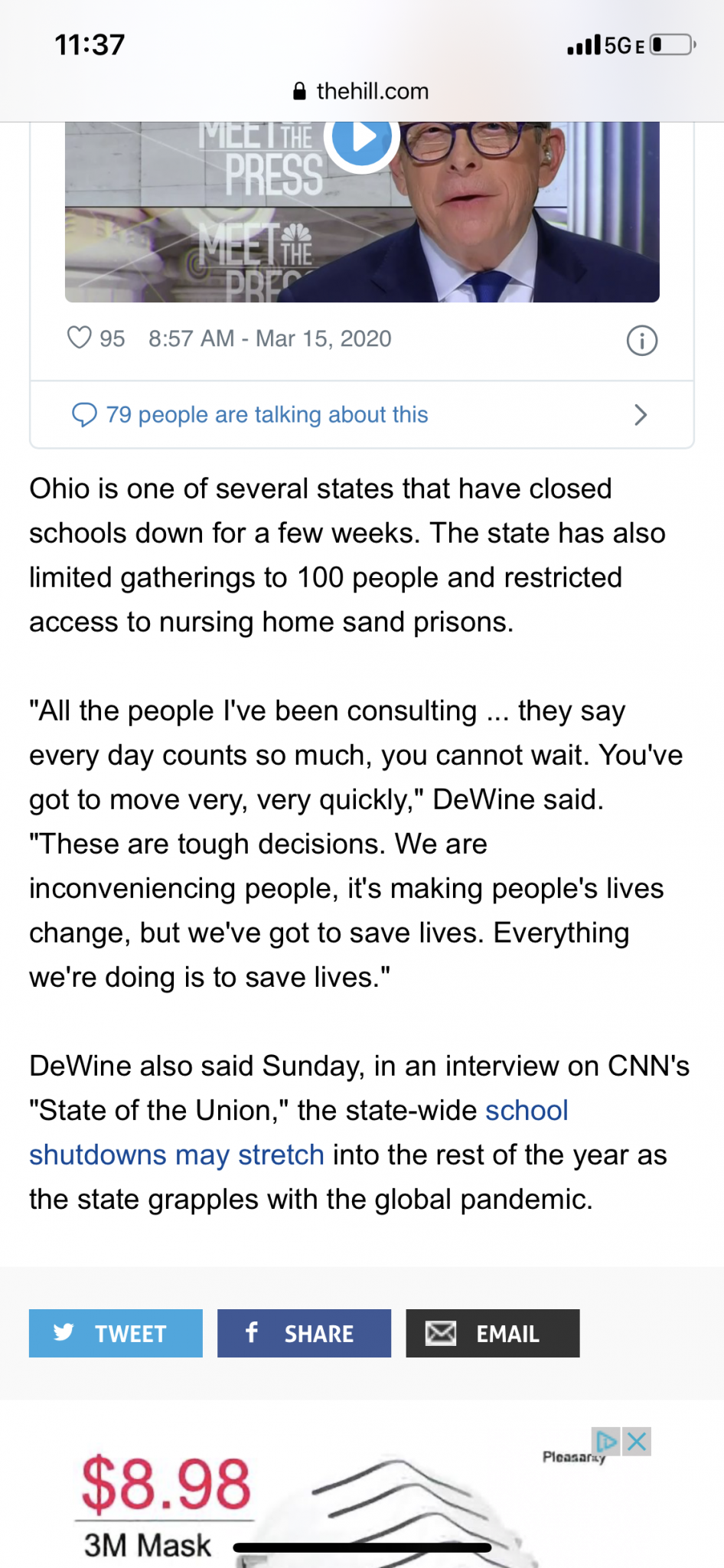Screen dimensions: 724x1568
Task: Tap the 11:37 clock in status bar
Action: (90, 45)
